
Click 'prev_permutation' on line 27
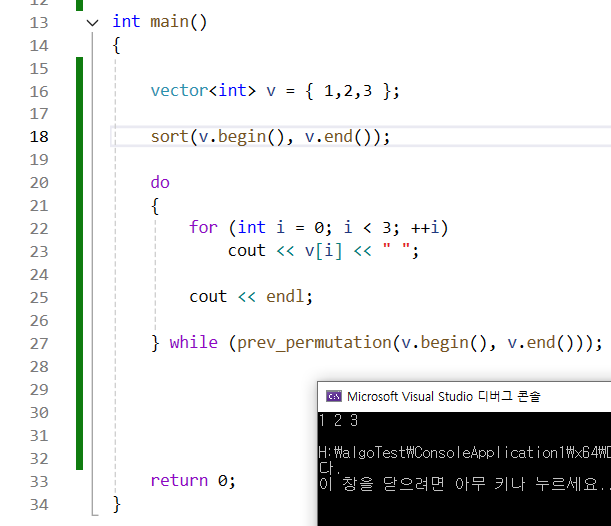pyautogui.click(x=314, y=343)
